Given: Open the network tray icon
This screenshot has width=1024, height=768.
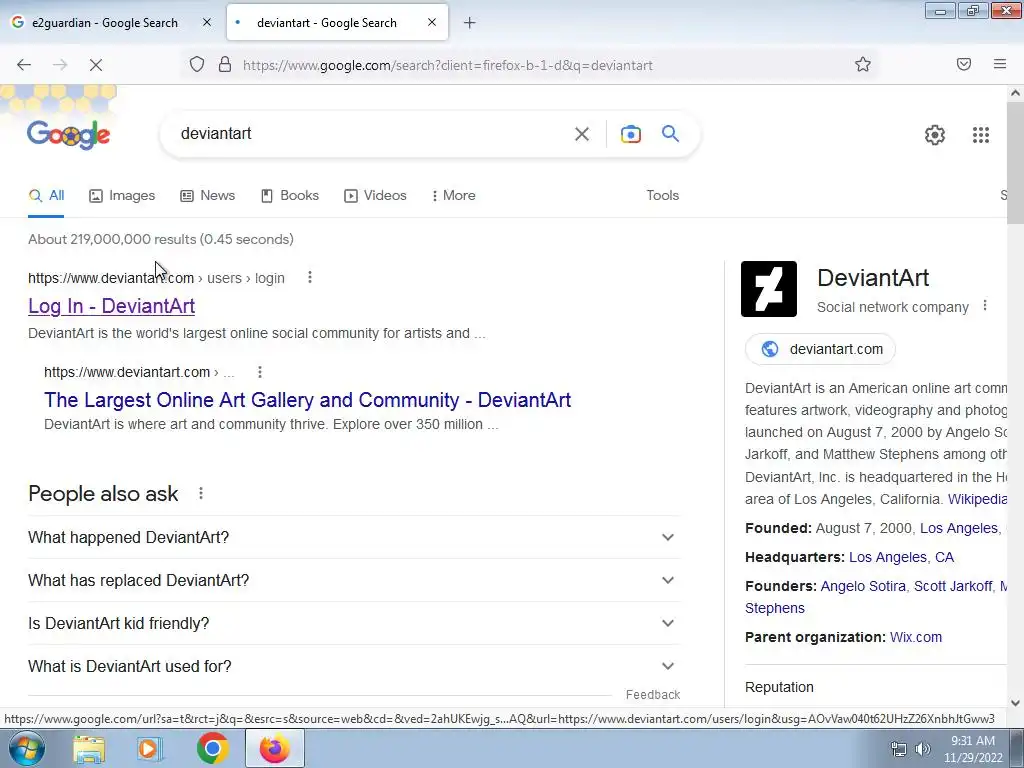Looking at the screenshot, I should click(x=899, y=749).
